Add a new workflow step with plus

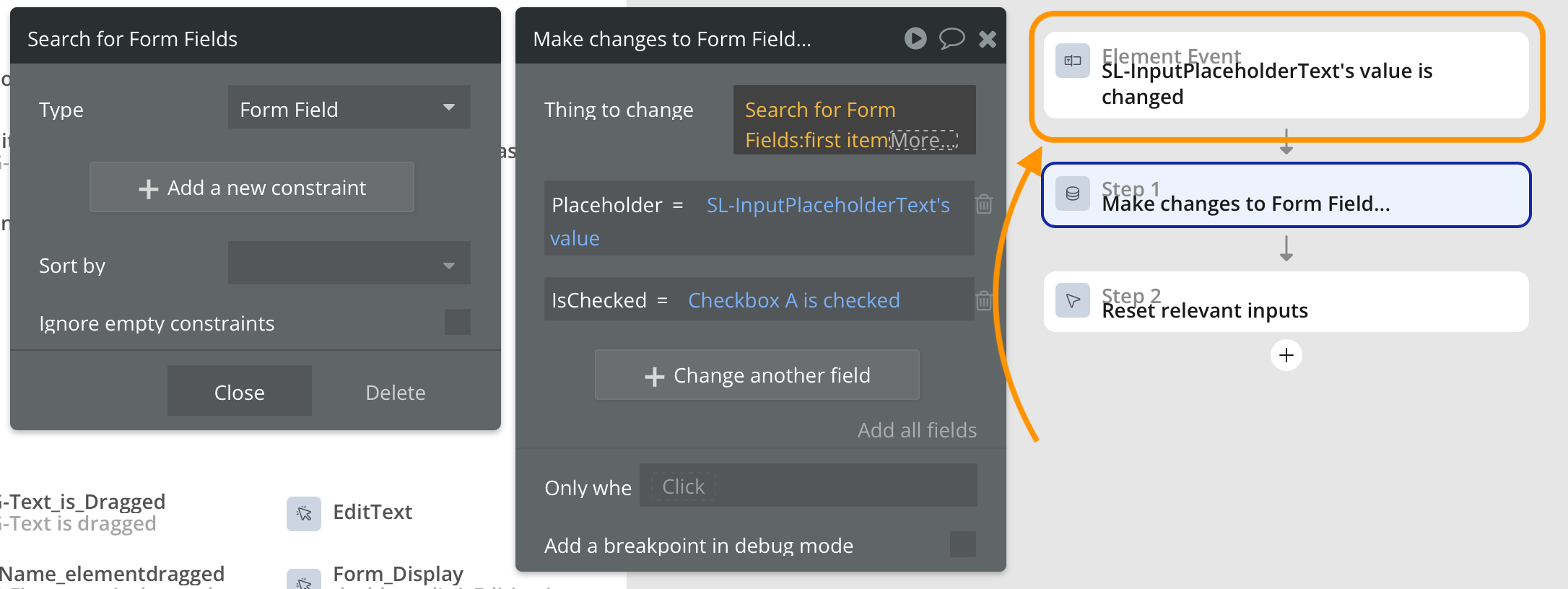tap(1286, 355)
